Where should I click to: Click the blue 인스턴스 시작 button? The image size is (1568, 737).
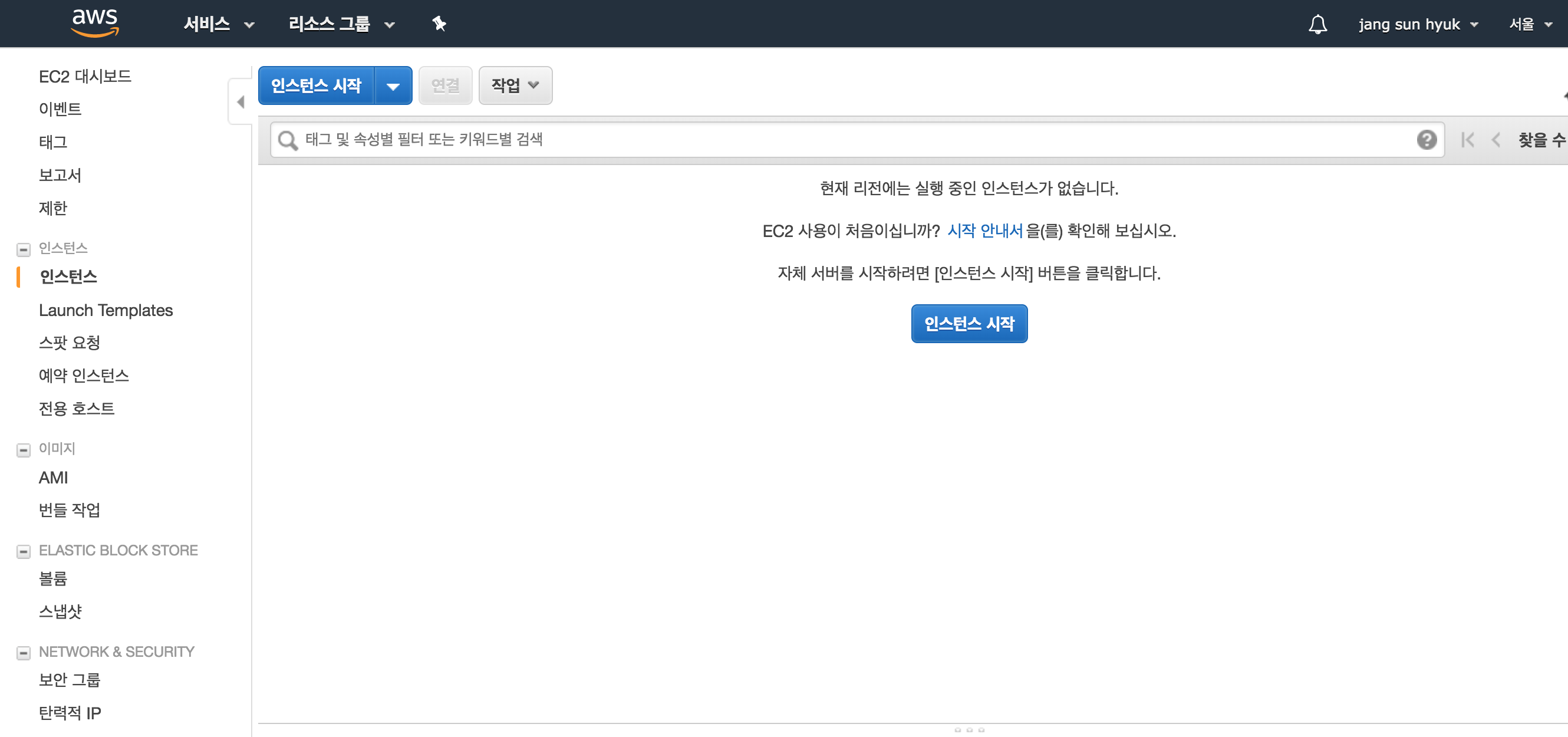pos(969,323)
